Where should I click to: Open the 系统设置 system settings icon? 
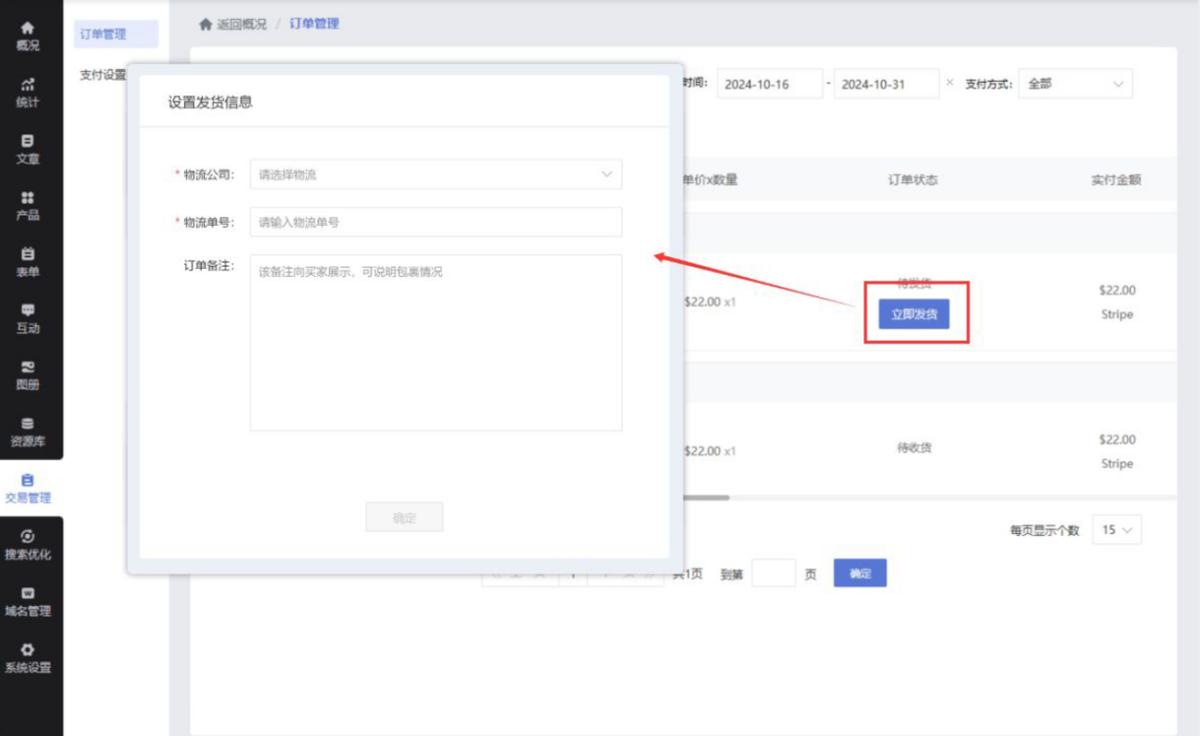(27, 660)
